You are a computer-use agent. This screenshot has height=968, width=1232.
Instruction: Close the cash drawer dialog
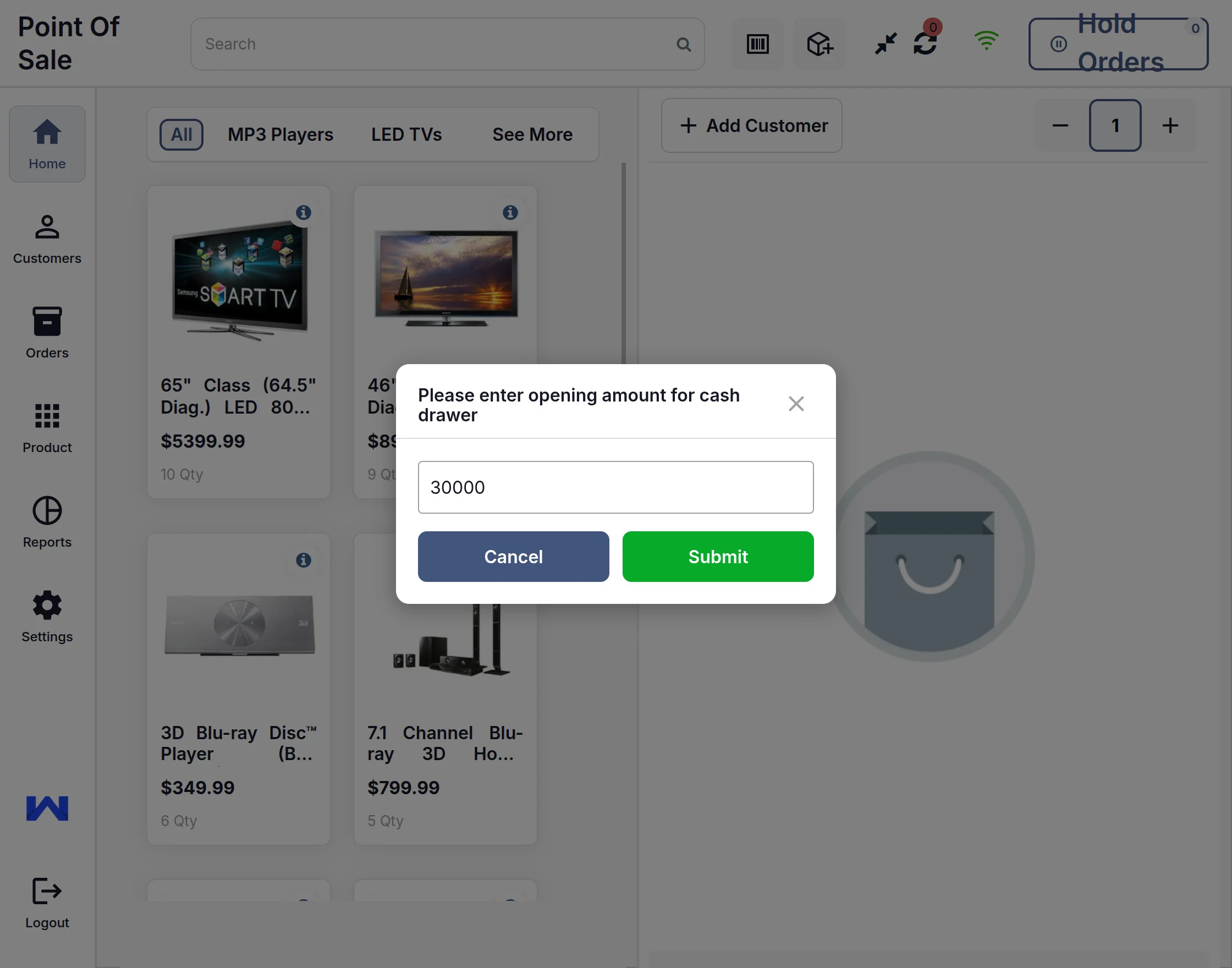(x=796, y=404)
